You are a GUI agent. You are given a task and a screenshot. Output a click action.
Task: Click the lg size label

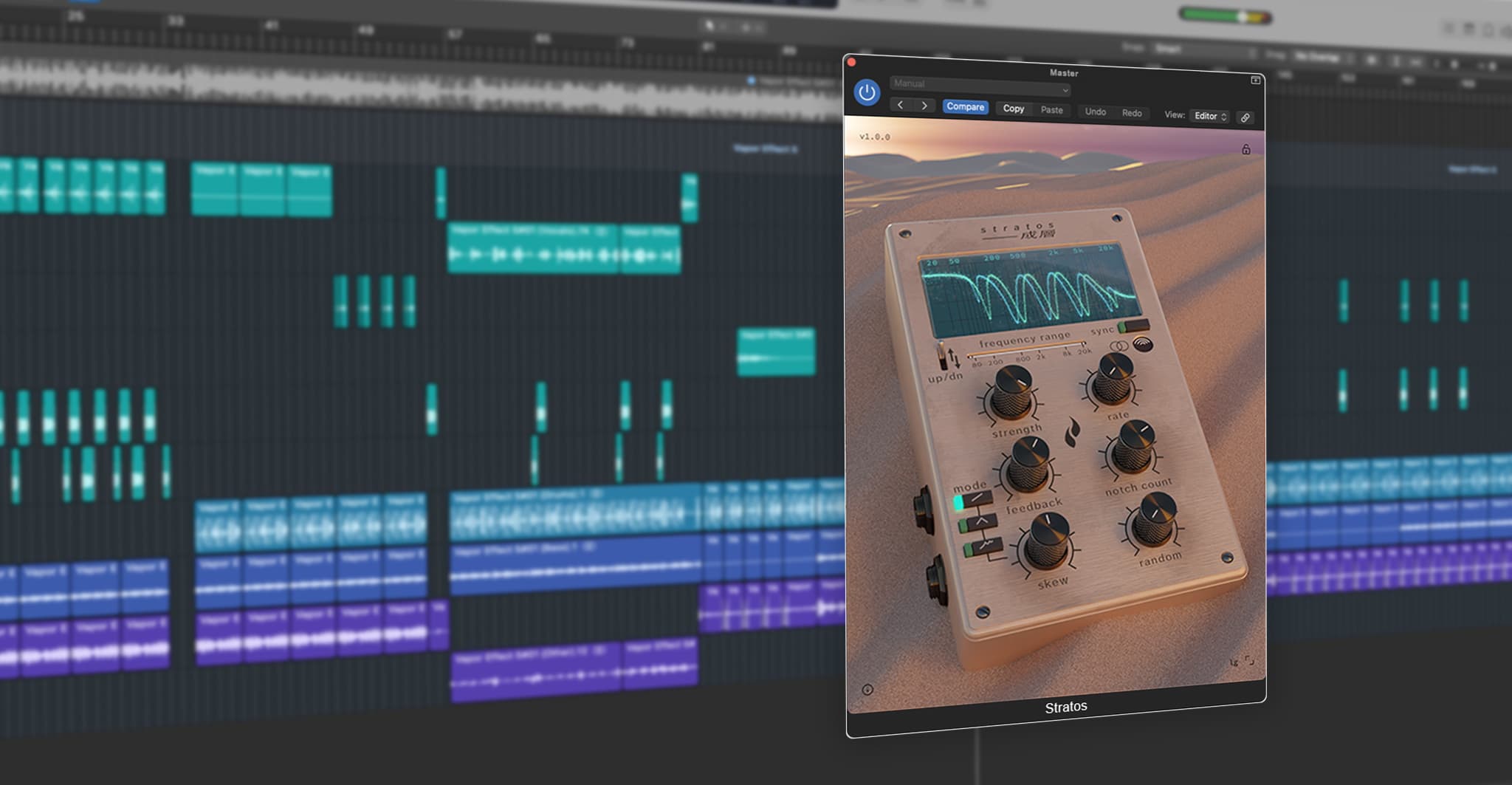tap(1234, 662)
